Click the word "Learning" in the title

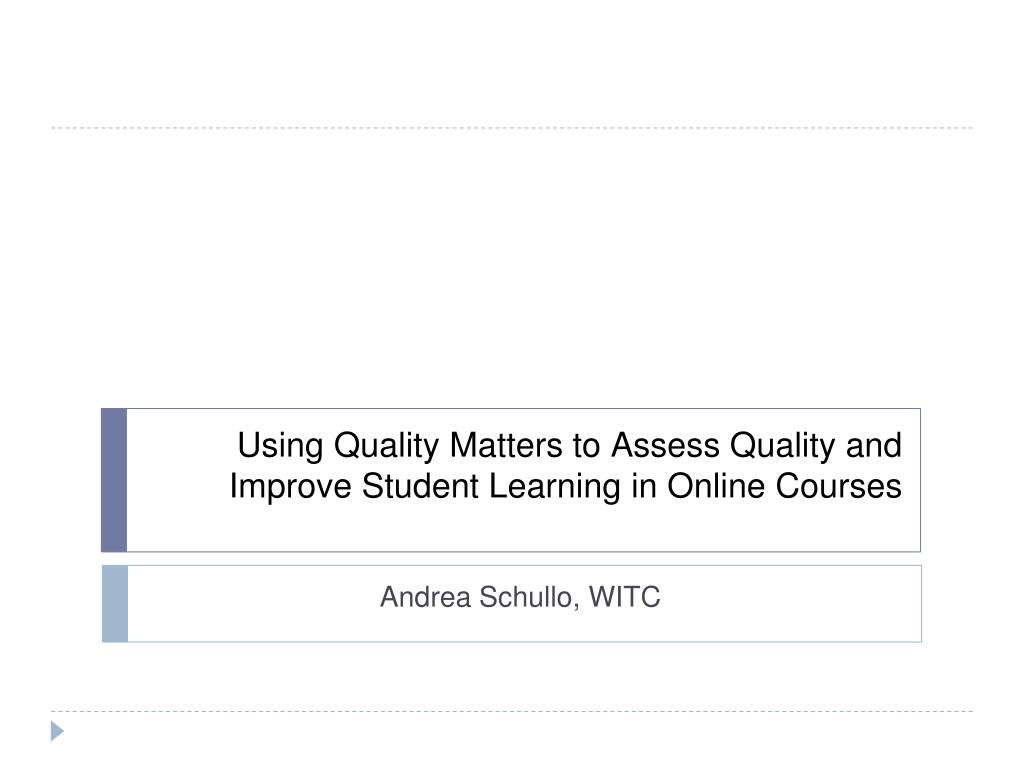[554, 487]
